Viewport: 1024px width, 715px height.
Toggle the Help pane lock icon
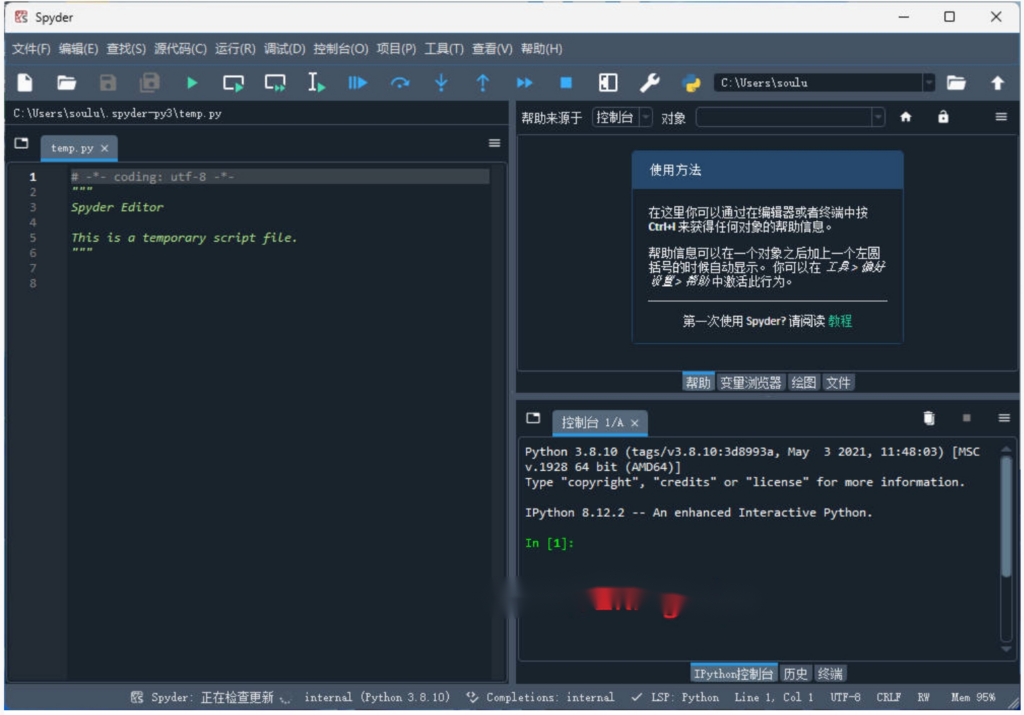[x=943, y=117]
